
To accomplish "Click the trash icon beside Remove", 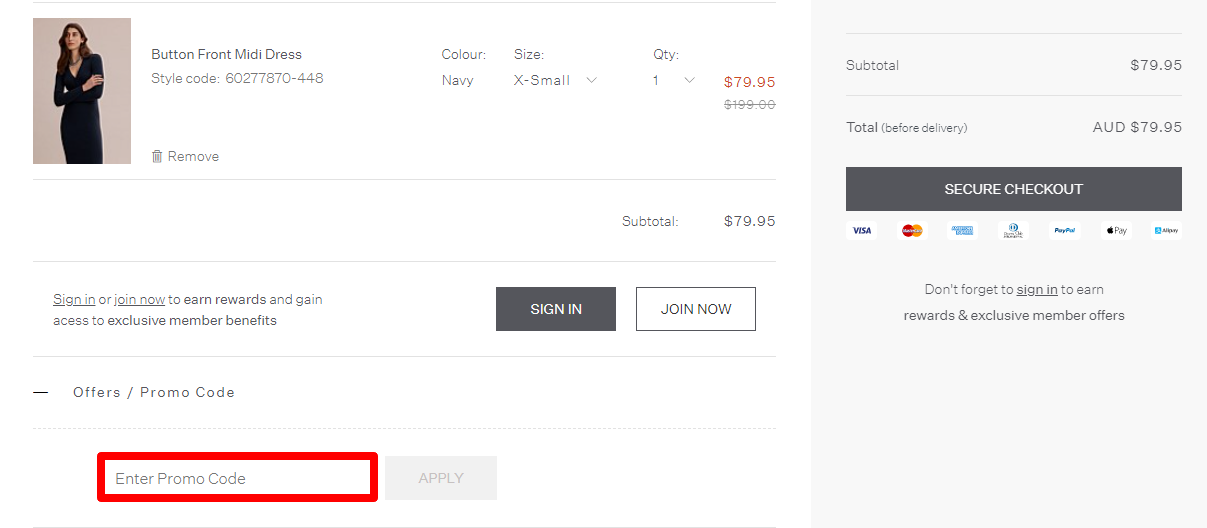I will tap(157, 156).
